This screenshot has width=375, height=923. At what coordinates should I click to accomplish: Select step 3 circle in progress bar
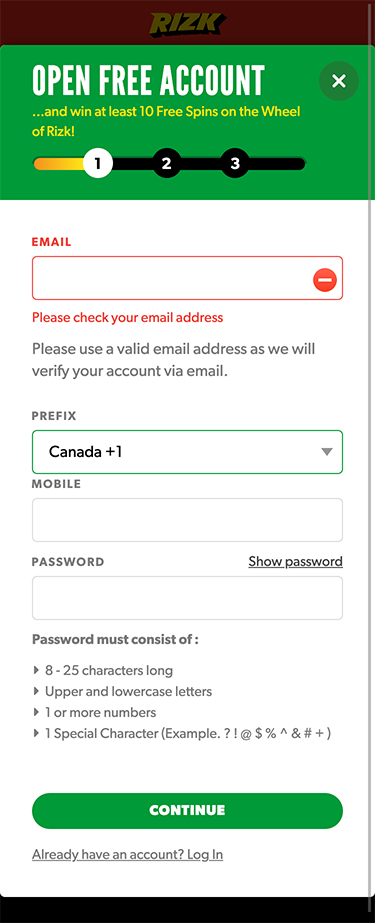235,164
